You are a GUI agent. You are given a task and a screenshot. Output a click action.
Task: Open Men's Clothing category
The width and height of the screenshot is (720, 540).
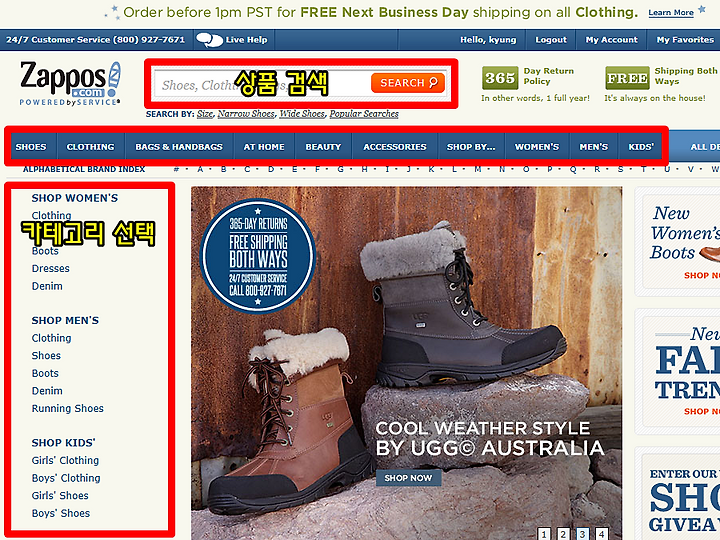[51, 338]
